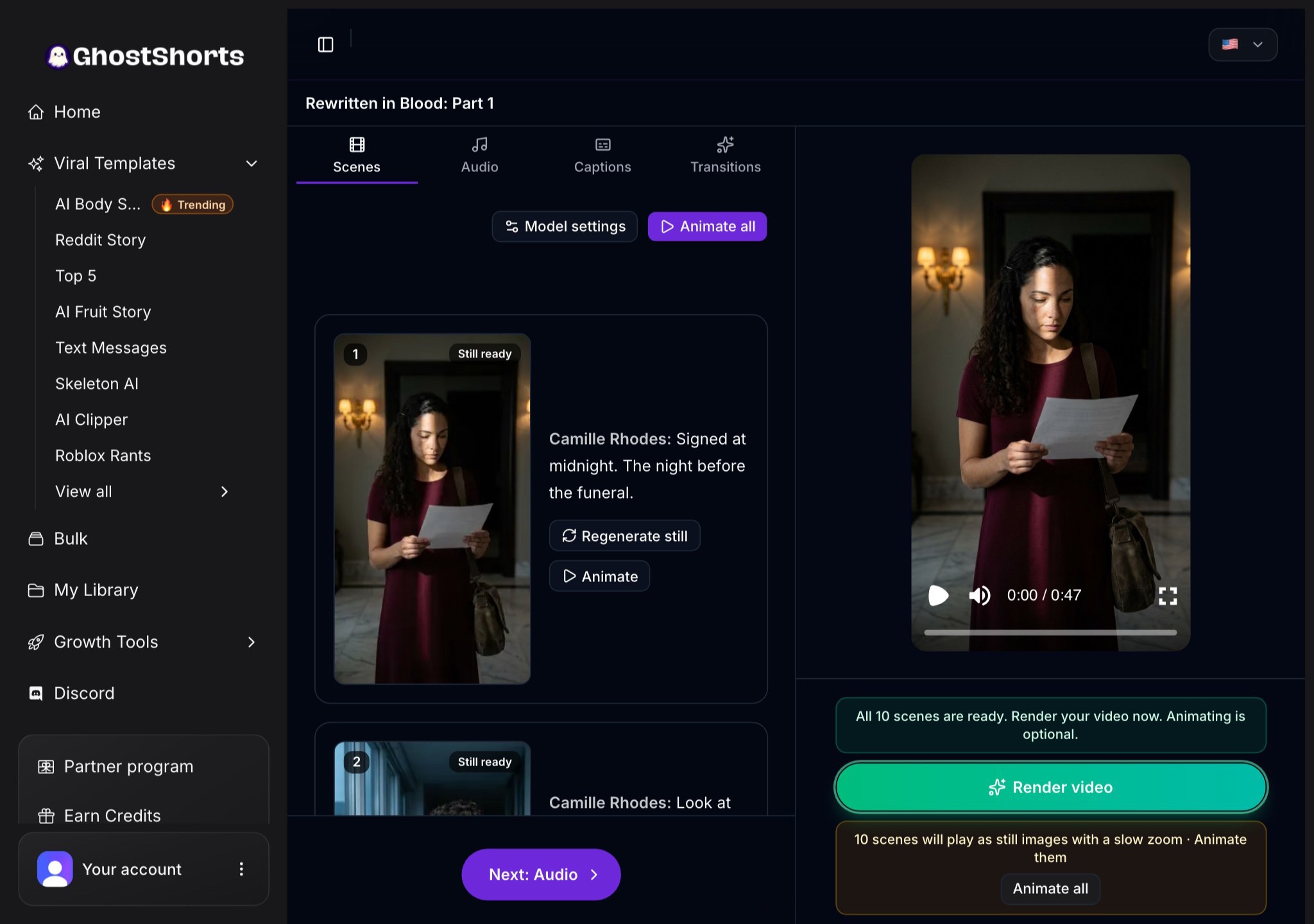Click the Trending badge

click(192, 204)
